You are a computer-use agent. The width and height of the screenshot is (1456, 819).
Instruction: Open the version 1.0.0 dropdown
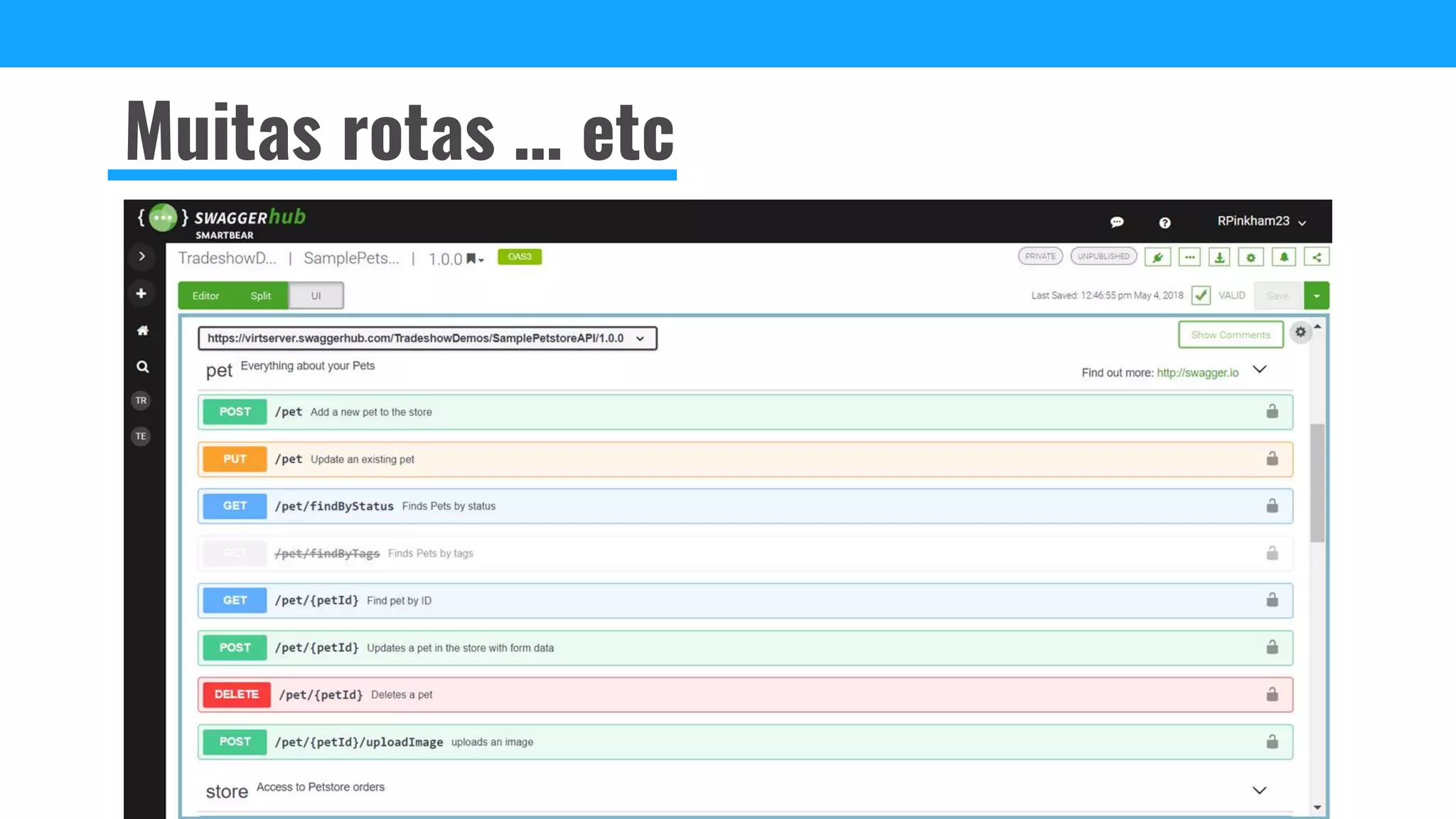click(456, 259)
